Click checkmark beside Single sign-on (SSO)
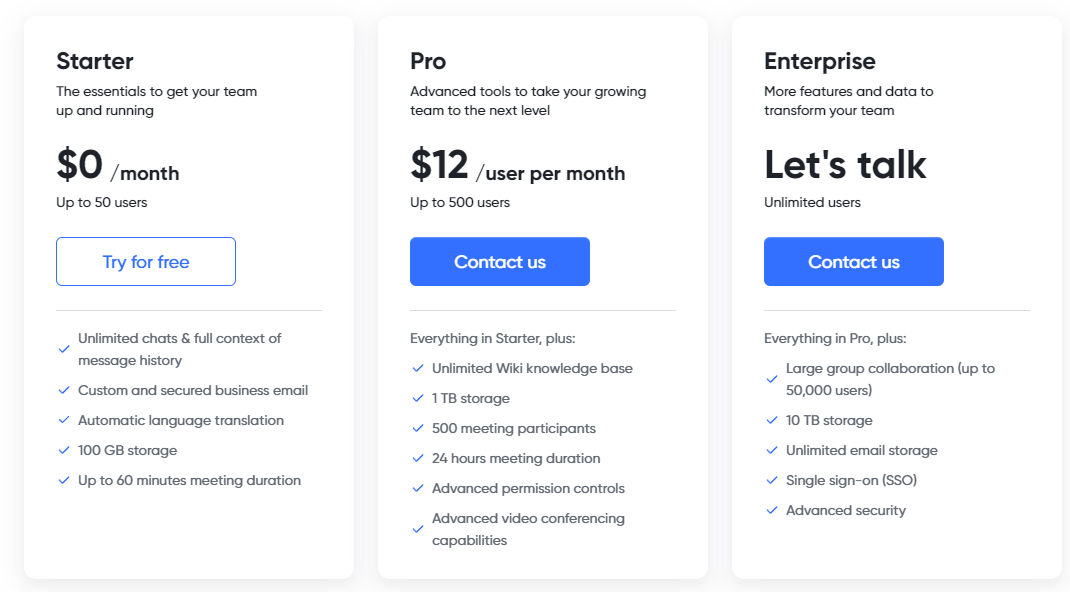 pos(772,481)
